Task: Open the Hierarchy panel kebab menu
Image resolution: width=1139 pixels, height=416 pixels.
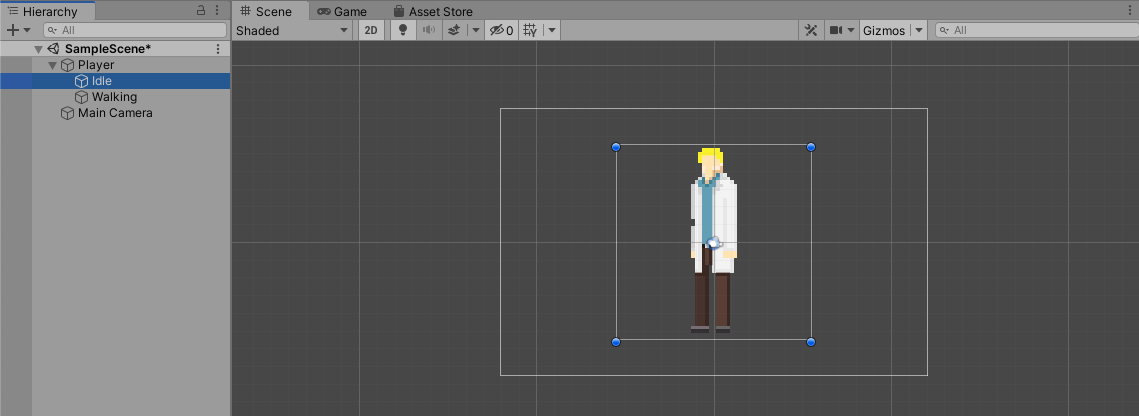Action: [216, 10]
